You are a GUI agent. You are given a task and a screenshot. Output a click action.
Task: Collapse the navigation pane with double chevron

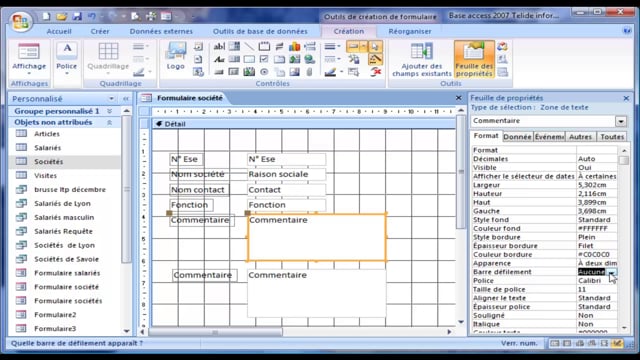[126, 99]
